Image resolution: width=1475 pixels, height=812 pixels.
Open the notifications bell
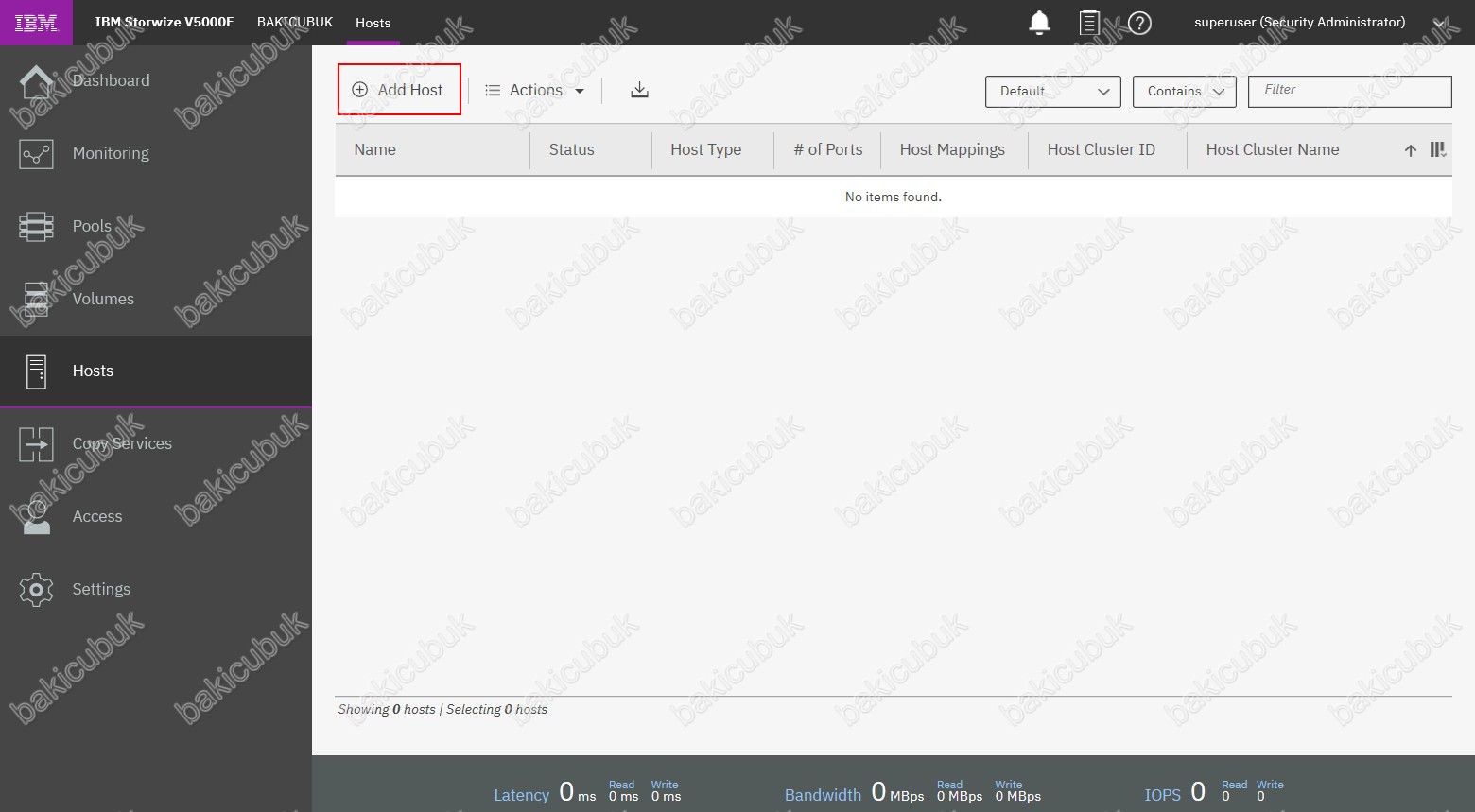[x=1039, y=23]
